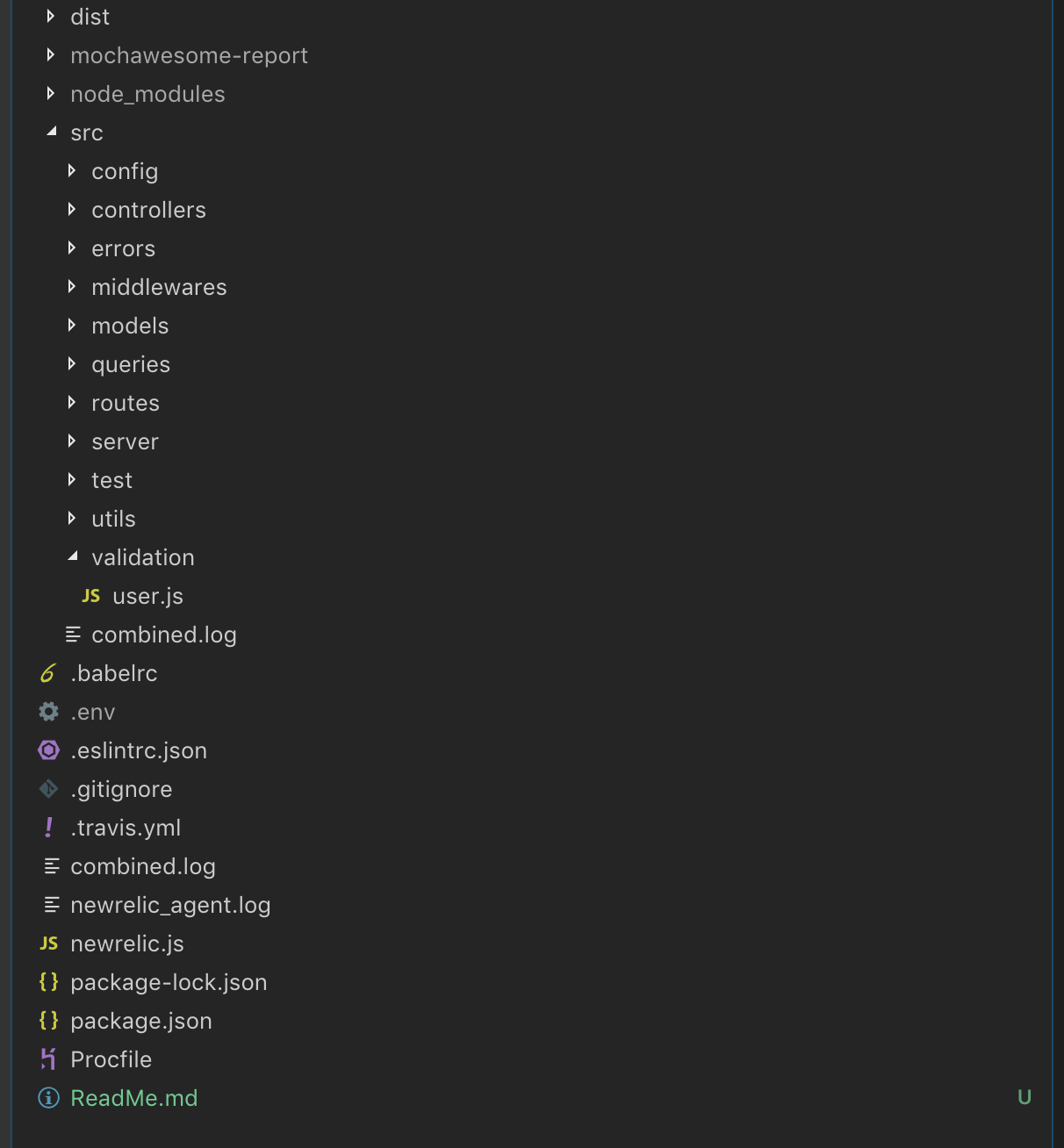Click the ESLint icon beside .eslintrc.json
Image resolution: width=1064 pixels, height=1148 pixels.
pyautogui.click(x=48, y=750)
